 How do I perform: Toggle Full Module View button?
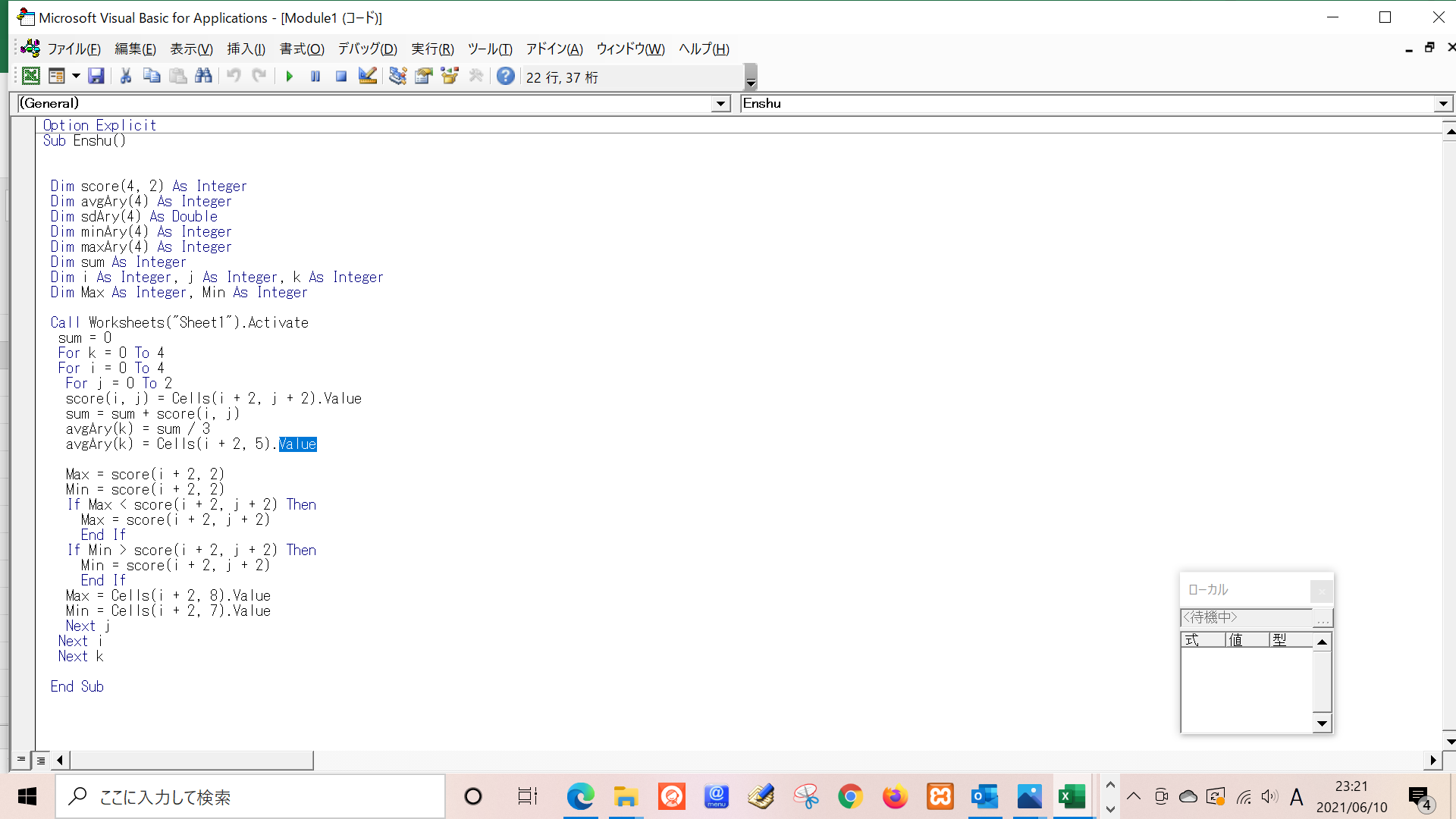[x=41, y=760]
